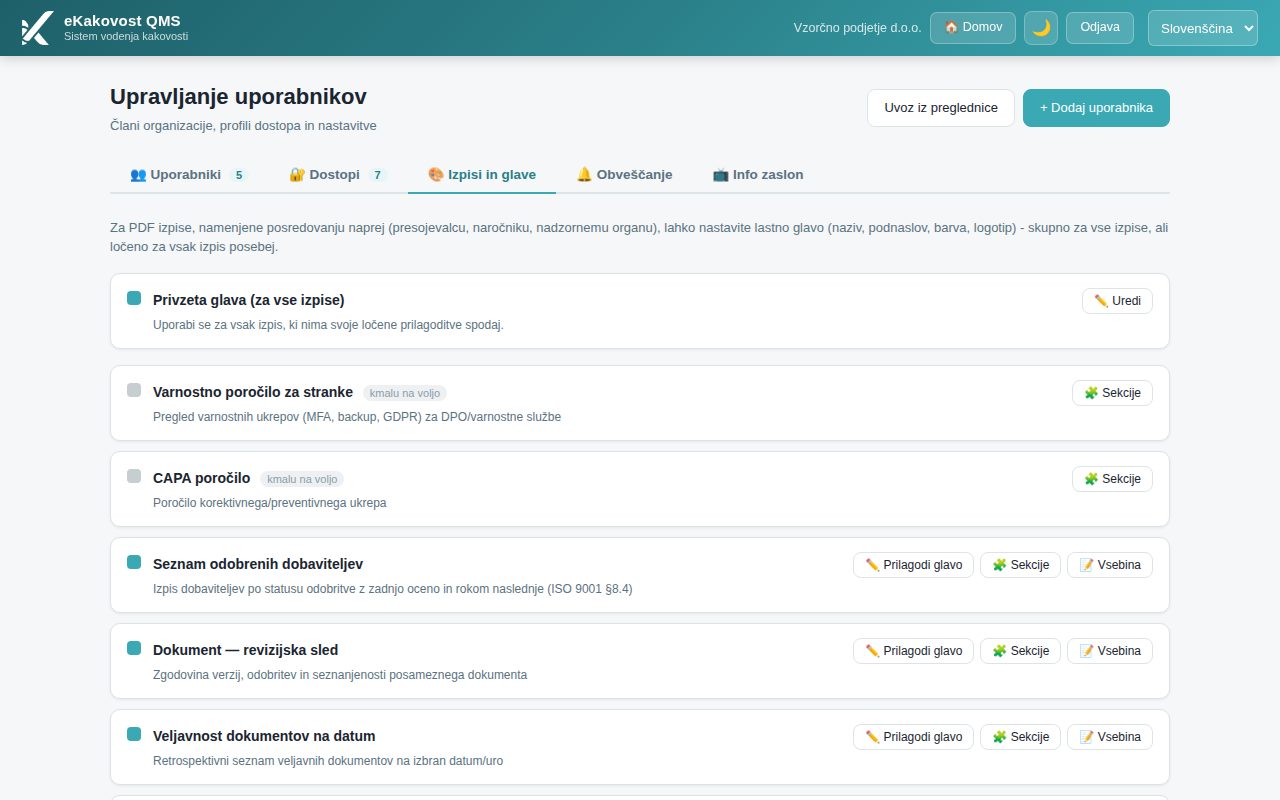The height and width of the screenshot is (800, 1280).
Task: Click teal color square of Privzeta glava
Action: coord(134,298)
